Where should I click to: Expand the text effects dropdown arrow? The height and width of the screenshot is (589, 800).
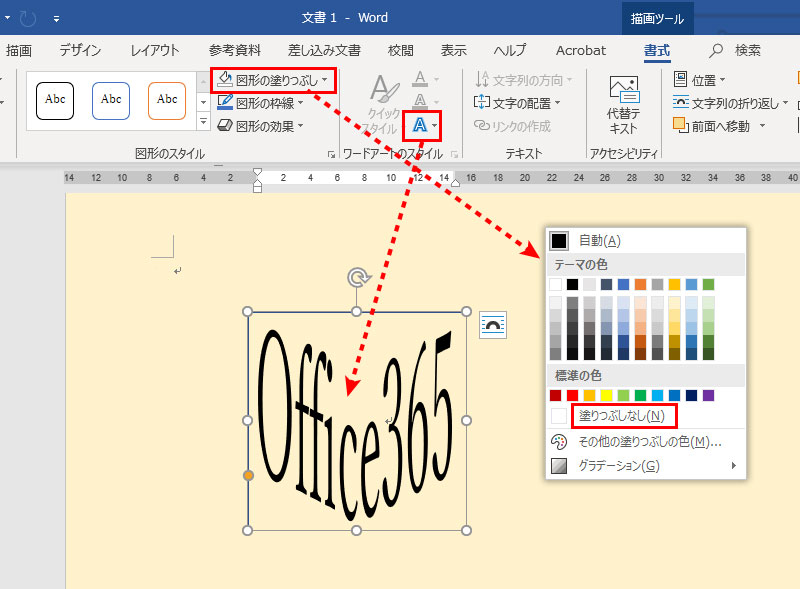434,125
